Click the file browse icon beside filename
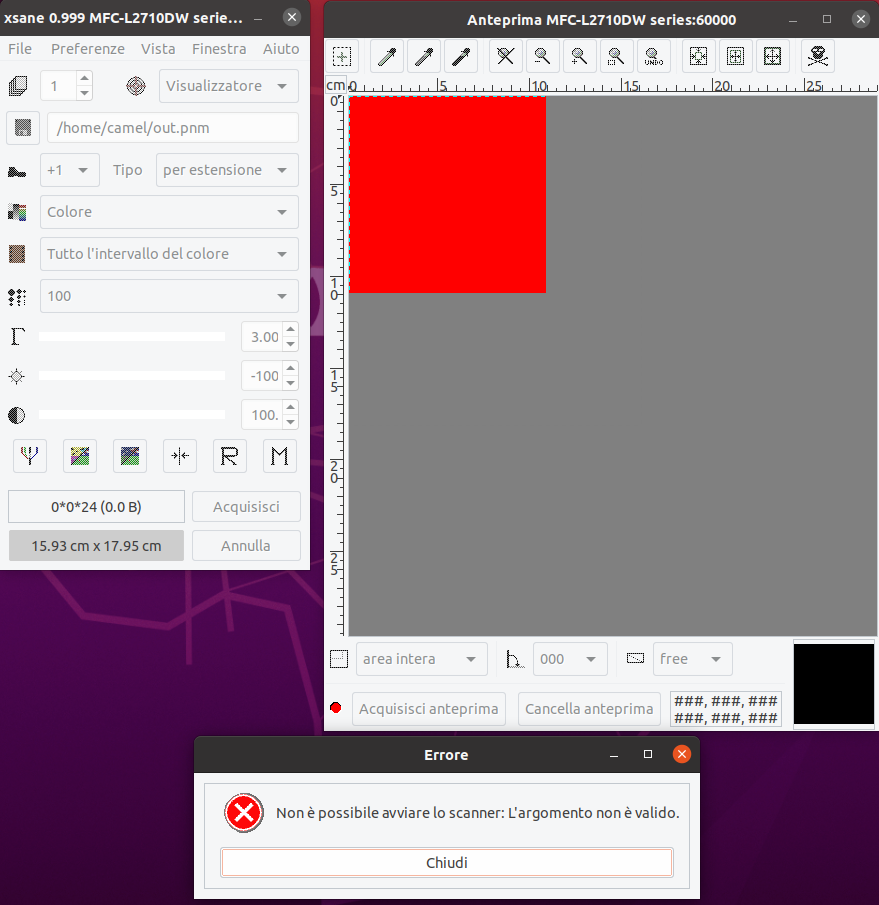Image resolution: width=879 pixels, height=905 pixels. click(23, 128)
